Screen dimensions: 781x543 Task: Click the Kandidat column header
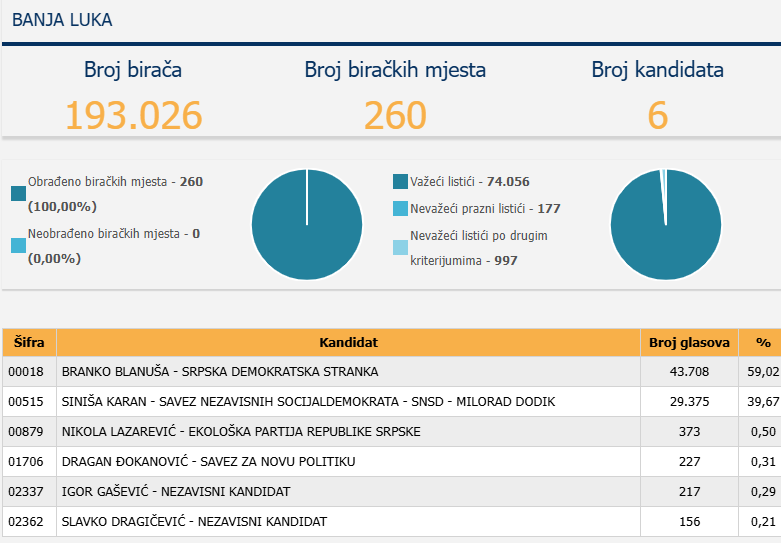(x=348, y=343)
